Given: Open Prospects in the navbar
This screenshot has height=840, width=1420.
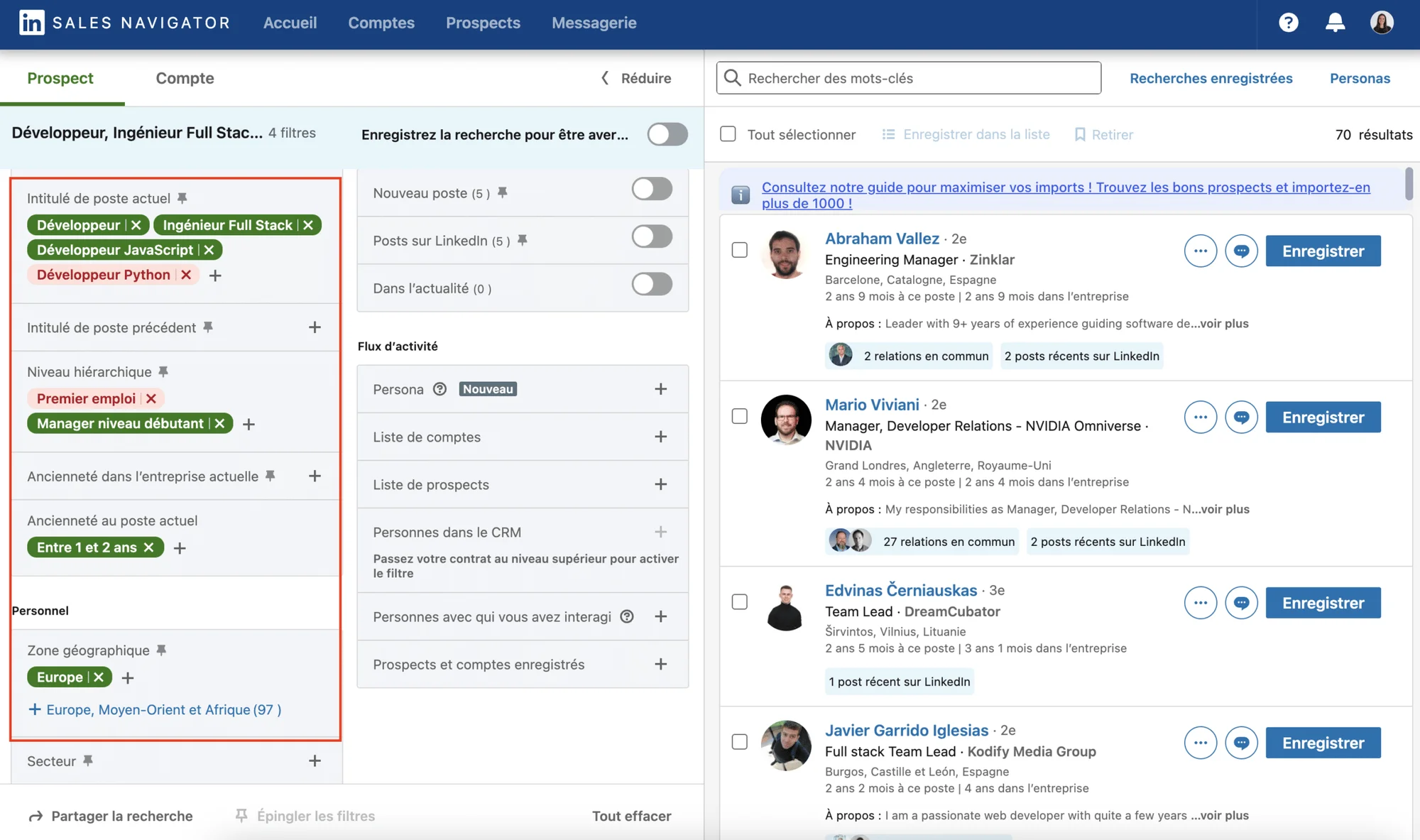Looking at the screenshot, I should (483, 23).
